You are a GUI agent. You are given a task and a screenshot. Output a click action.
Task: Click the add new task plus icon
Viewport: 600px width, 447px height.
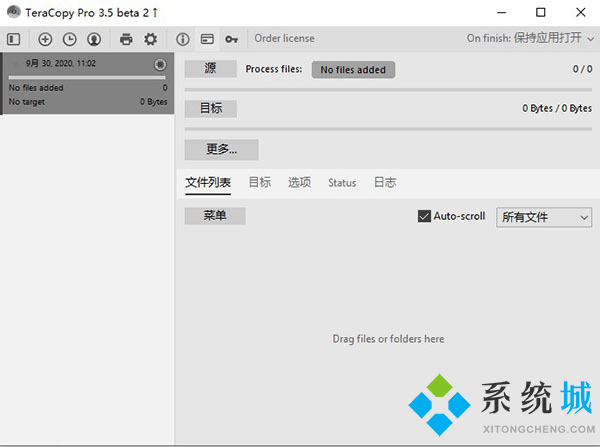45,39
